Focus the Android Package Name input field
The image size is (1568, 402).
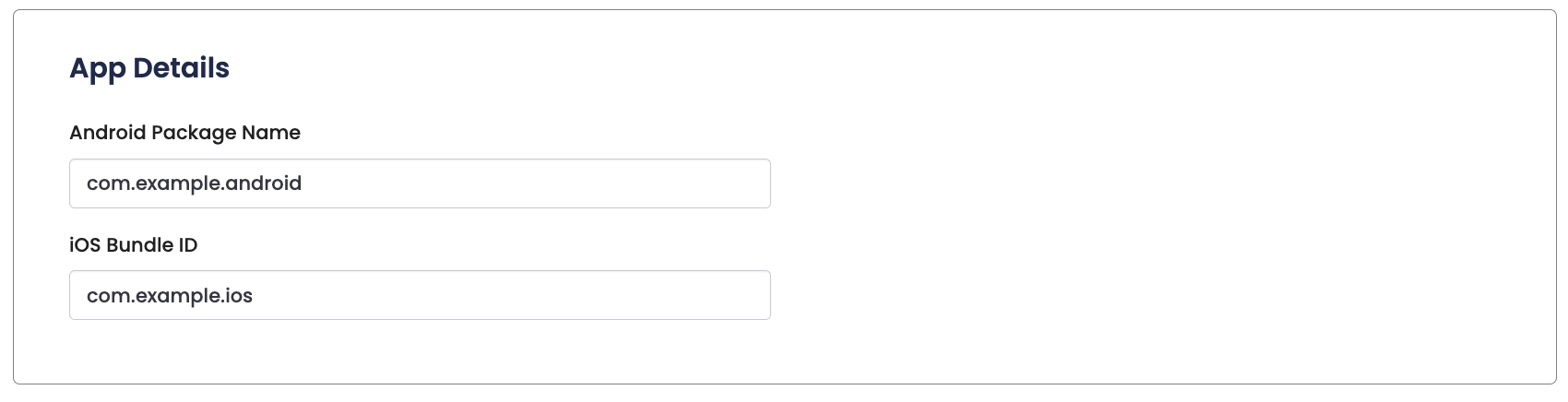pyautogui.click(x=420, y=183)
